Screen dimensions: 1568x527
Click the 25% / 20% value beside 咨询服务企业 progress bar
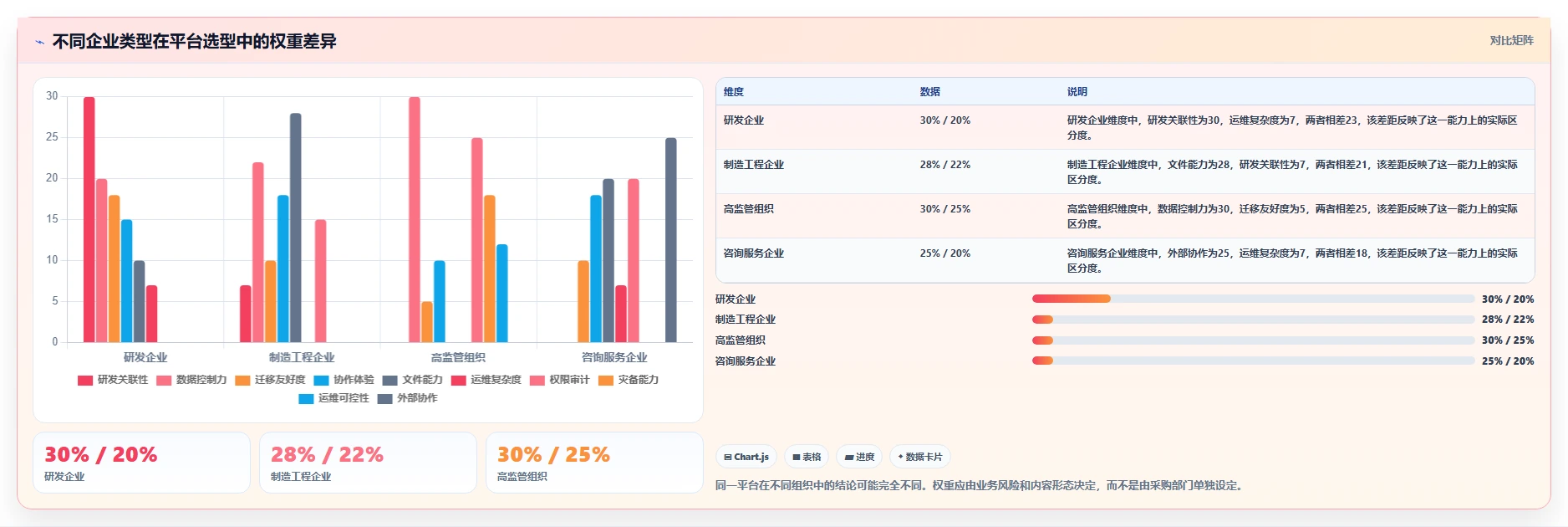[x=1508, y=361]
